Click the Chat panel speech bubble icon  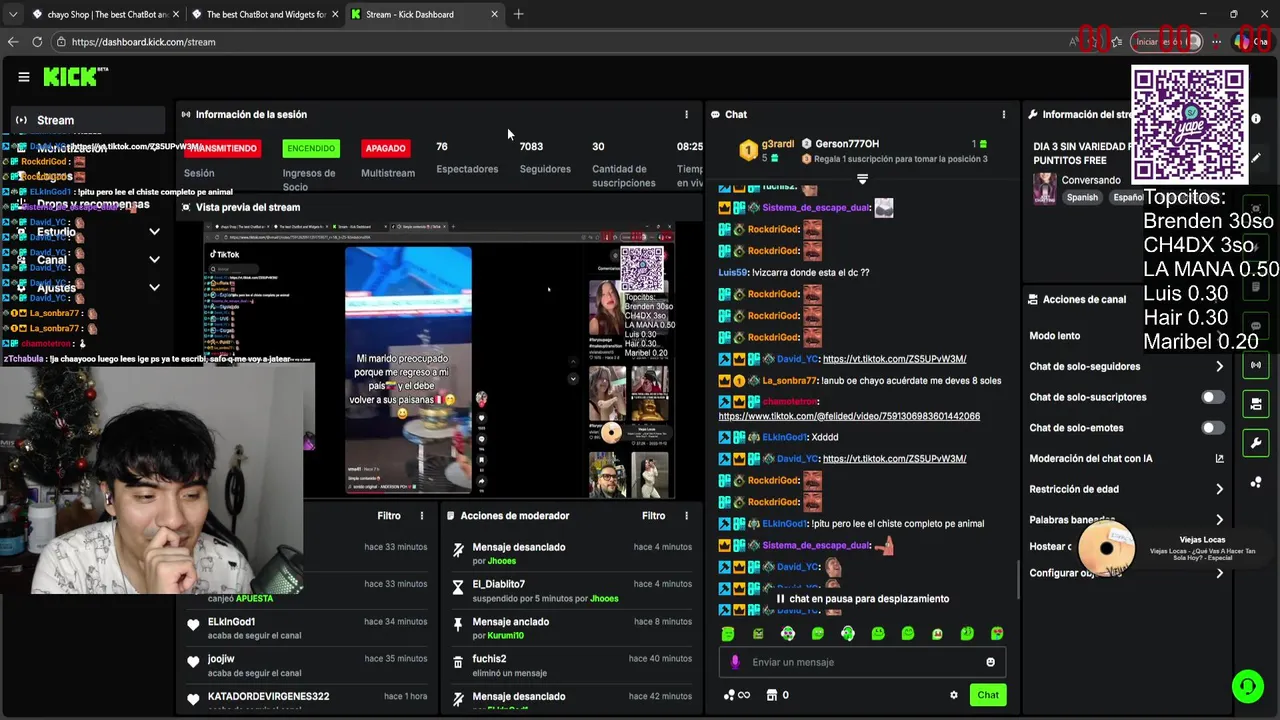tap(716, 114)
